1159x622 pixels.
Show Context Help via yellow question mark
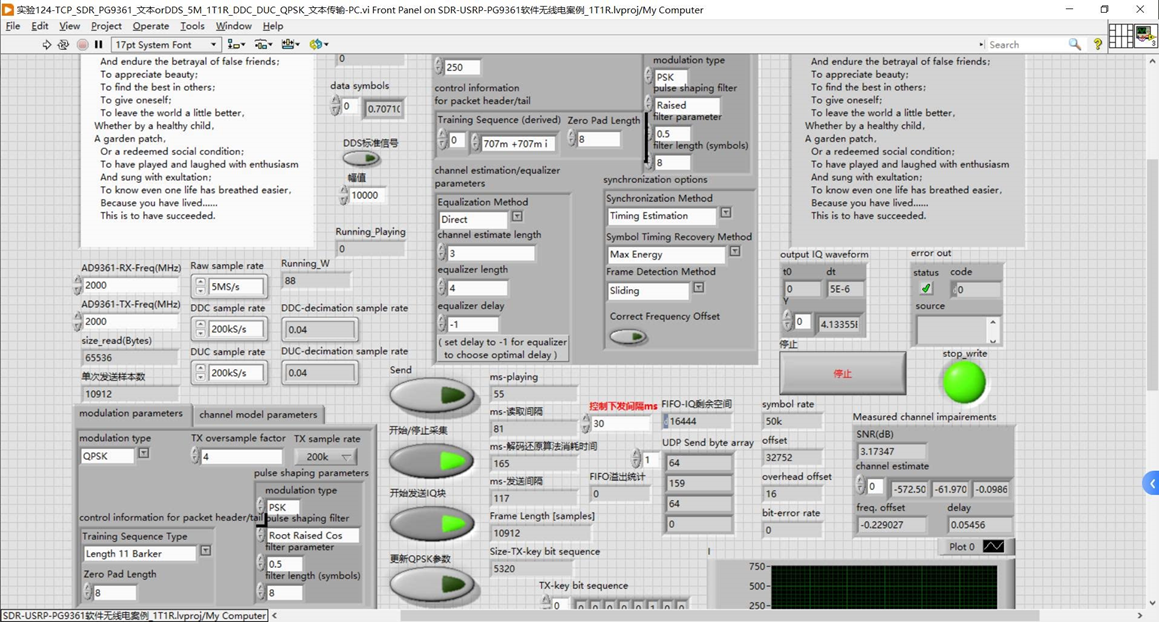1098,44
